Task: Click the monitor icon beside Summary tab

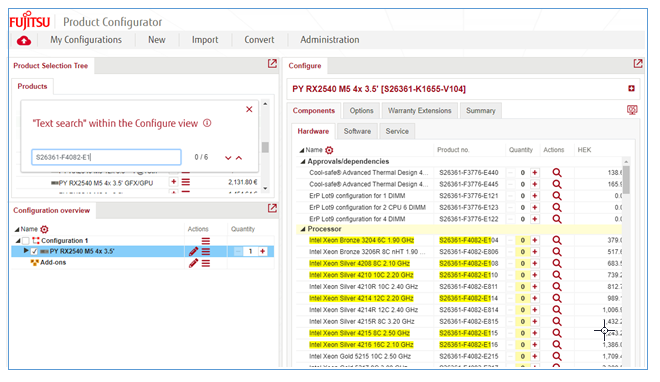Action: click(x=632, y=110)
